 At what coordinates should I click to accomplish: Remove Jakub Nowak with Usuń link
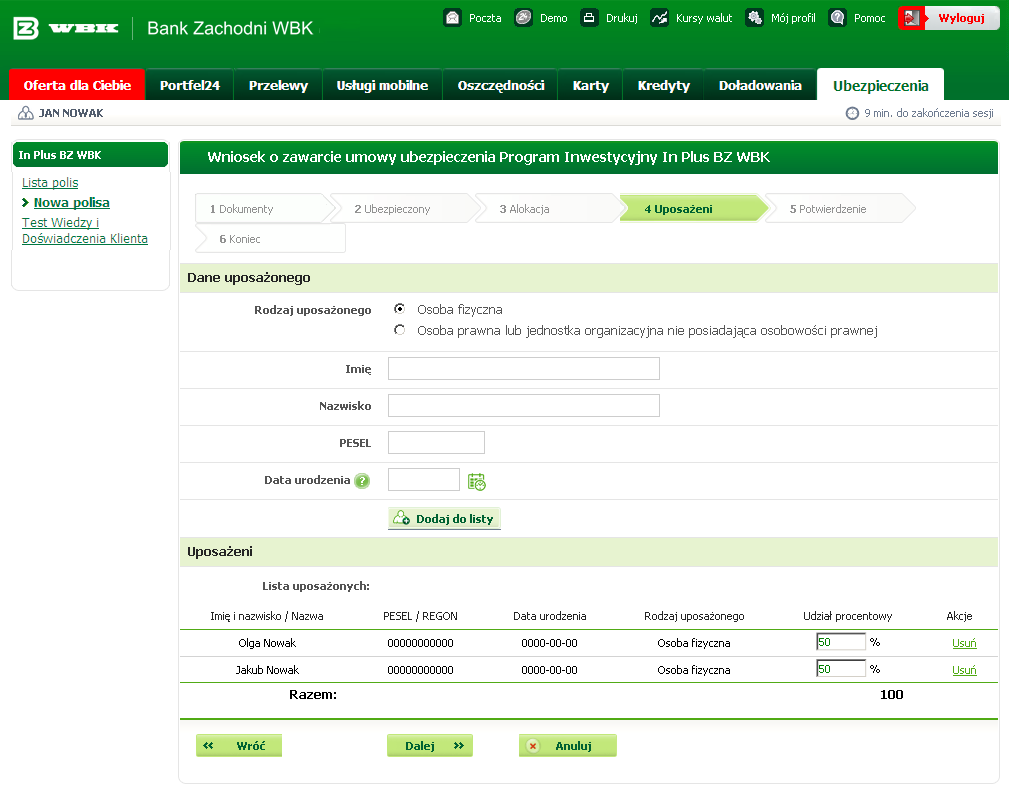[964, 670]
